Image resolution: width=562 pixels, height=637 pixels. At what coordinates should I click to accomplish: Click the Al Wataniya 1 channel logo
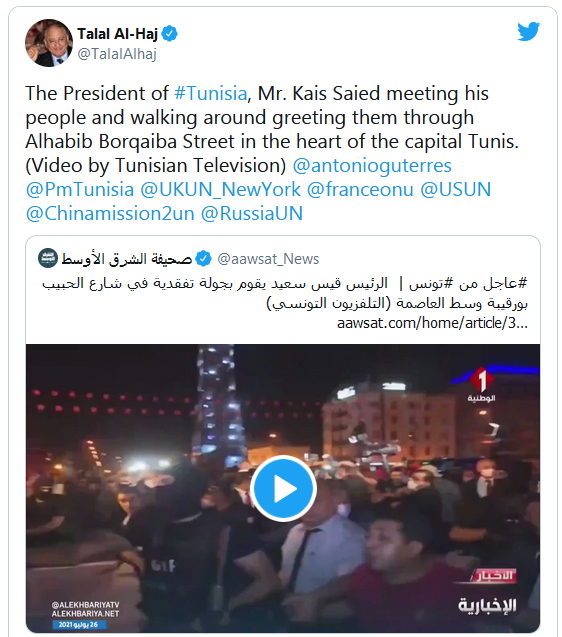481,384
